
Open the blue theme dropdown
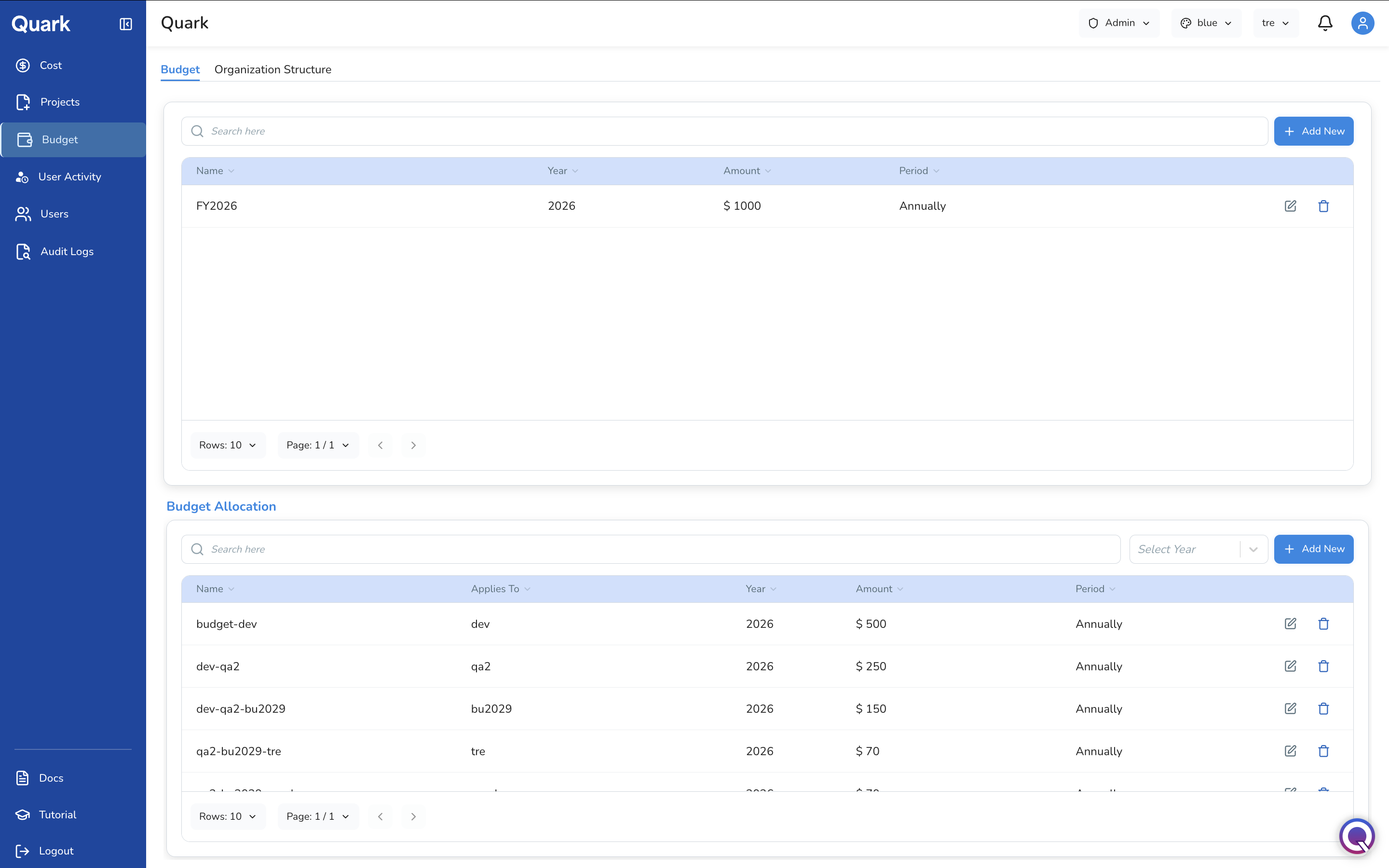pos(1206,23)
